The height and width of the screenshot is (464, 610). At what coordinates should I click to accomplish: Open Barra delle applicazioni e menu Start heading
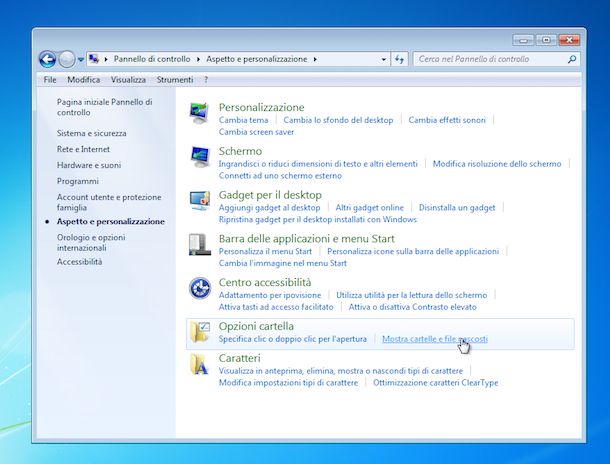pyautogui.click(x=307, y=238)
